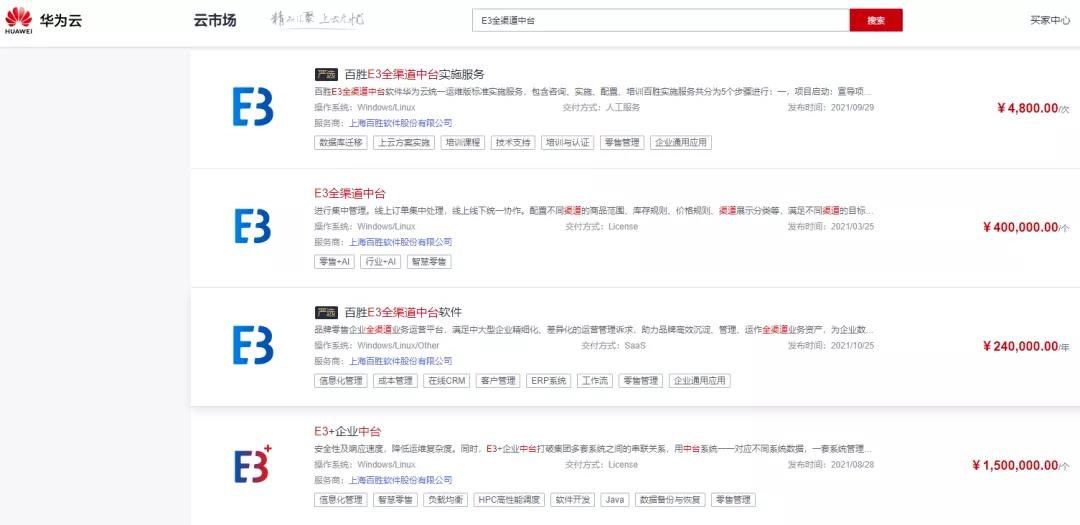Open 买家中心 in the header
Viewport: 1080px width, 525px height.
[1050, 21]
